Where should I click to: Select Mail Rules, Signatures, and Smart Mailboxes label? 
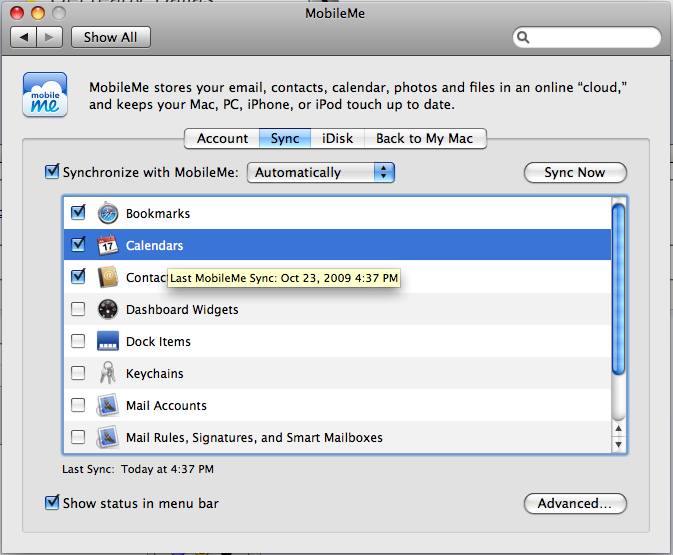pyautogui.click(x=254, y=437)
